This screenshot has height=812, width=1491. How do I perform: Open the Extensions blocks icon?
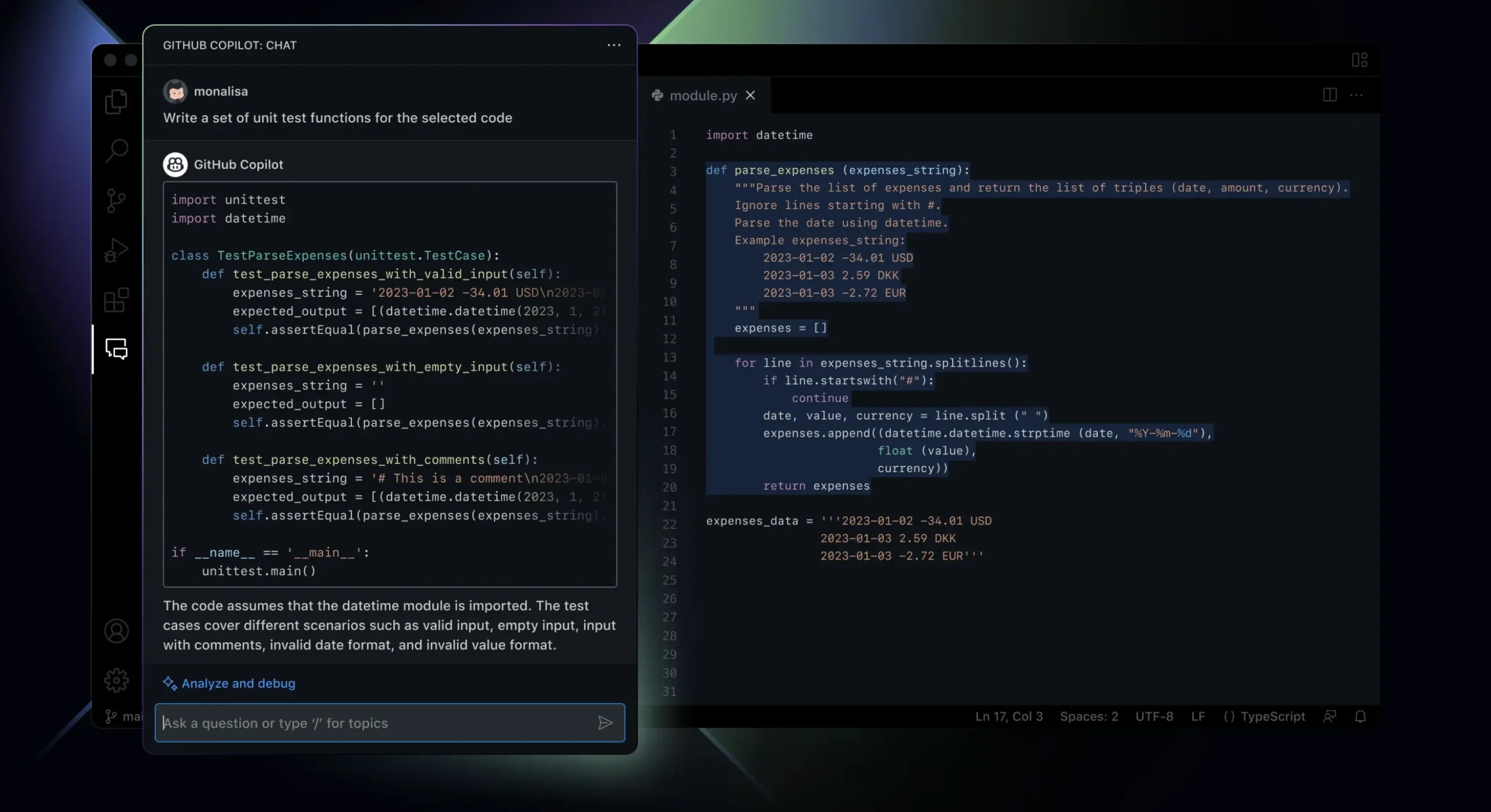pyautogui.click(x=116, y=300)
